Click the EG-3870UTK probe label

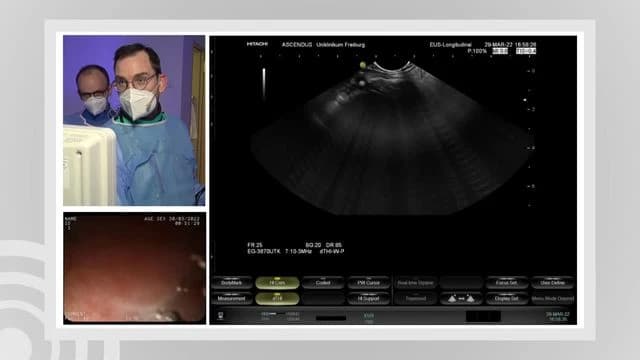[x=264, y=251]
